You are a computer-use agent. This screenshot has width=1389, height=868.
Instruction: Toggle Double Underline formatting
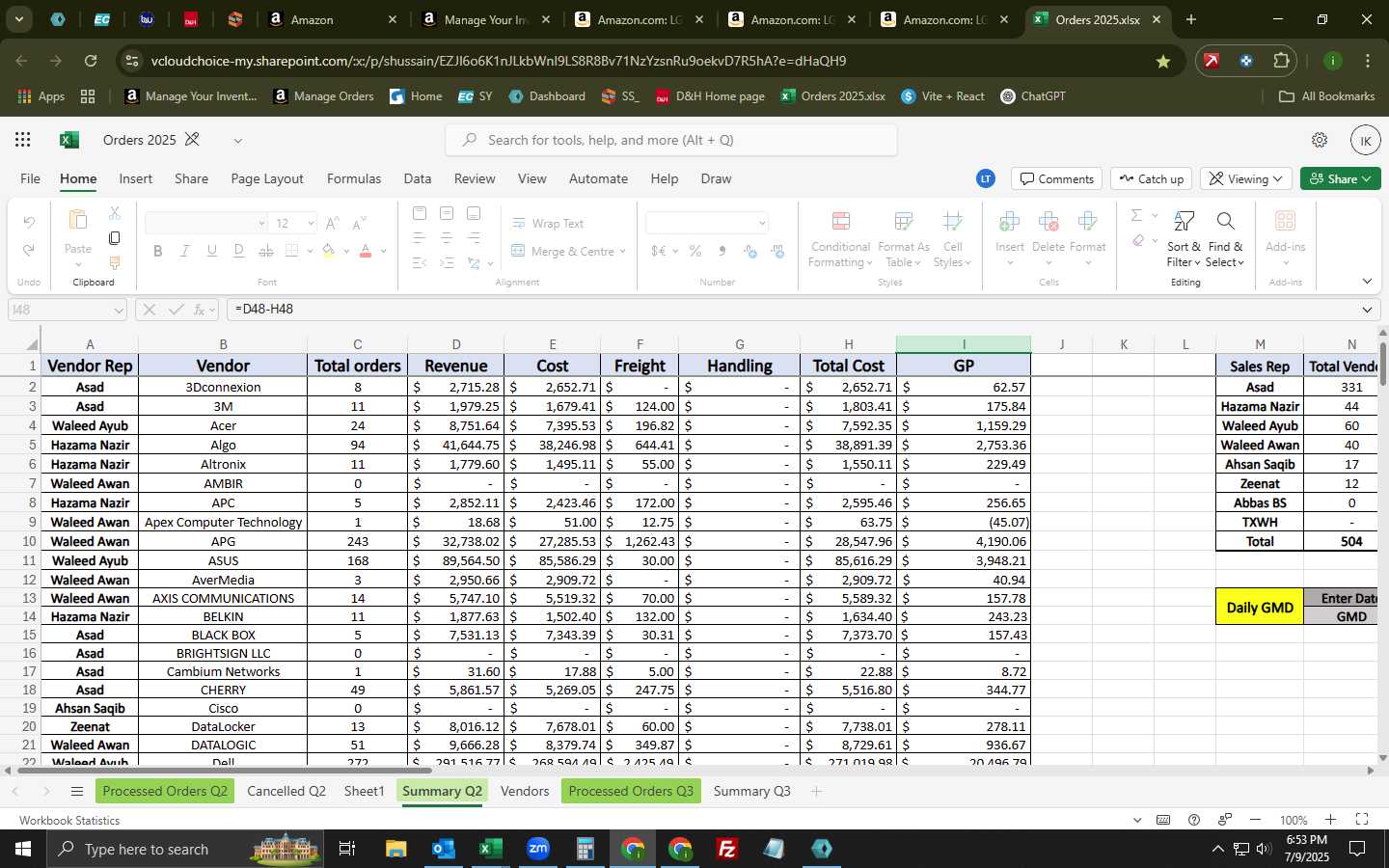238,251
